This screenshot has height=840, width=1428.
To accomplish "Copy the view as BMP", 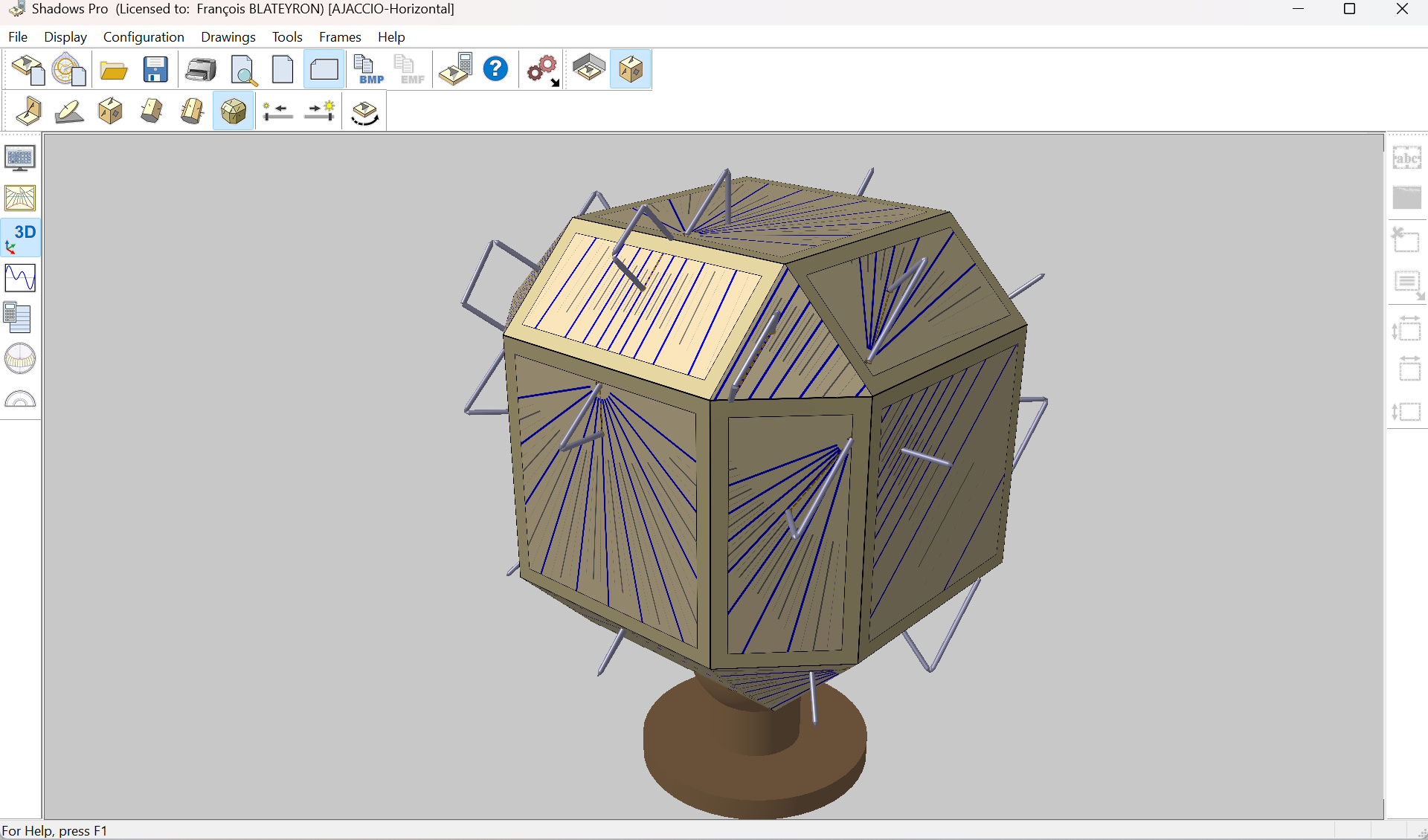I will click(368, 70).
